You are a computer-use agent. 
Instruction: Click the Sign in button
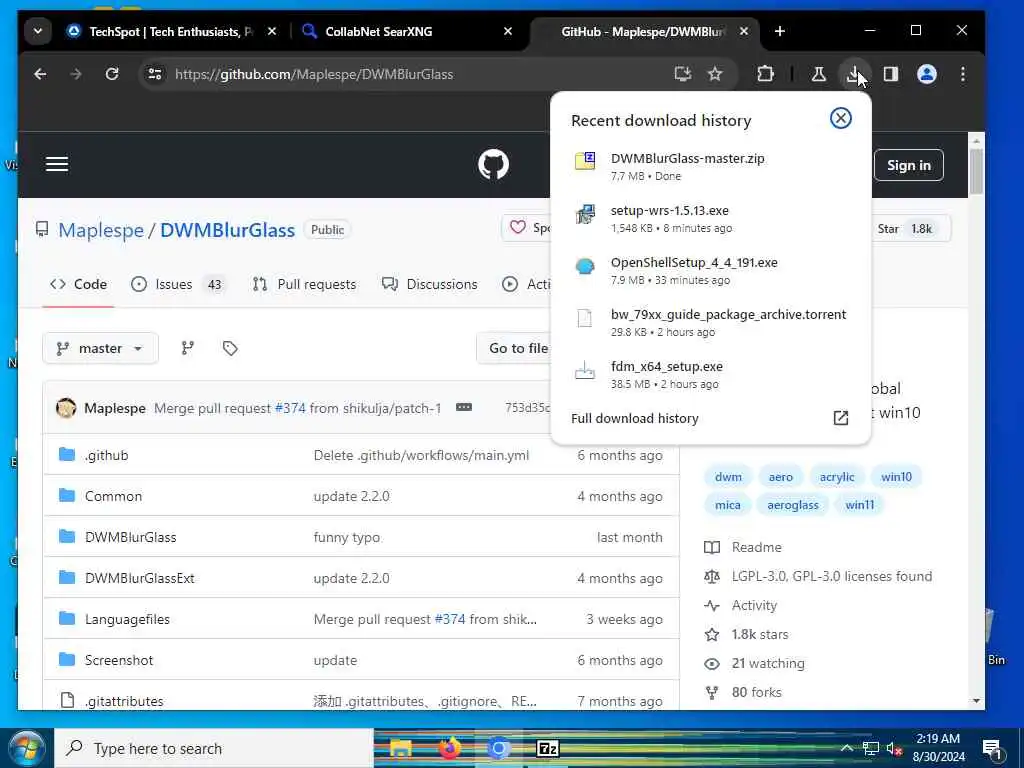coord(908,165)
